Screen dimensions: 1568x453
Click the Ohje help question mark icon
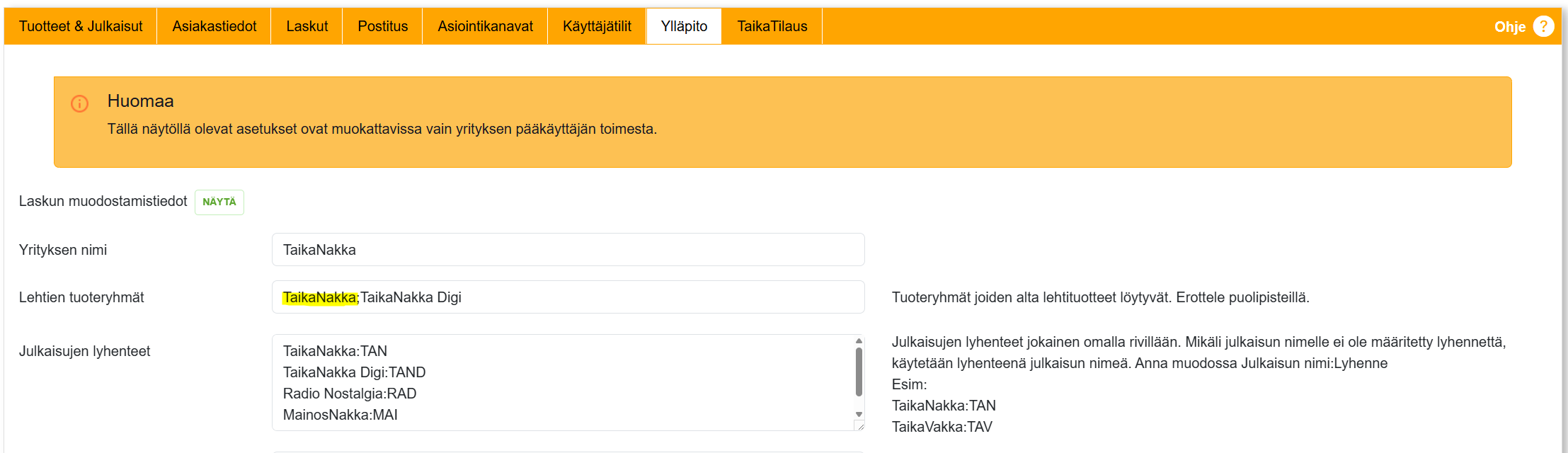tap(1543, 26)
